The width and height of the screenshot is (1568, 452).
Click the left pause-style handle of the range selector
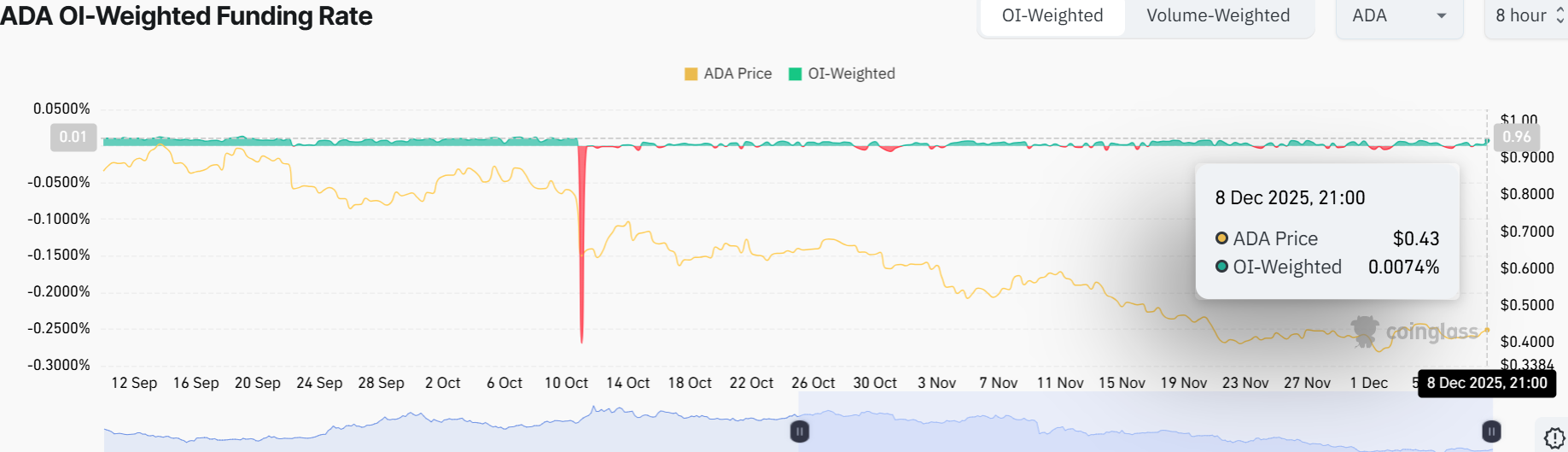click(x=800, y=431)
